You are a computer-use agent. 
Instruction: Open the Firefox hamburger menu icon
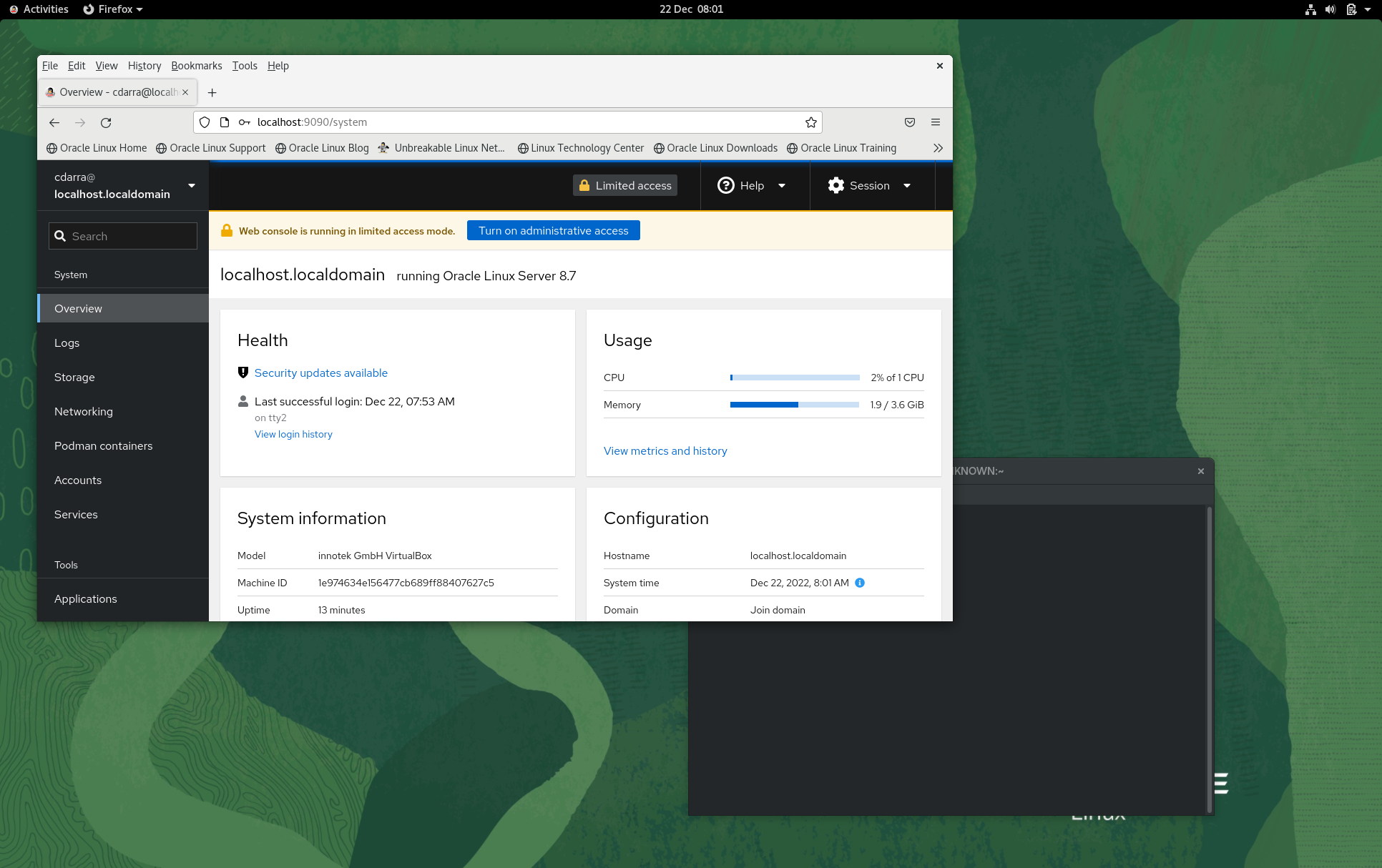[x=935, y=122]
